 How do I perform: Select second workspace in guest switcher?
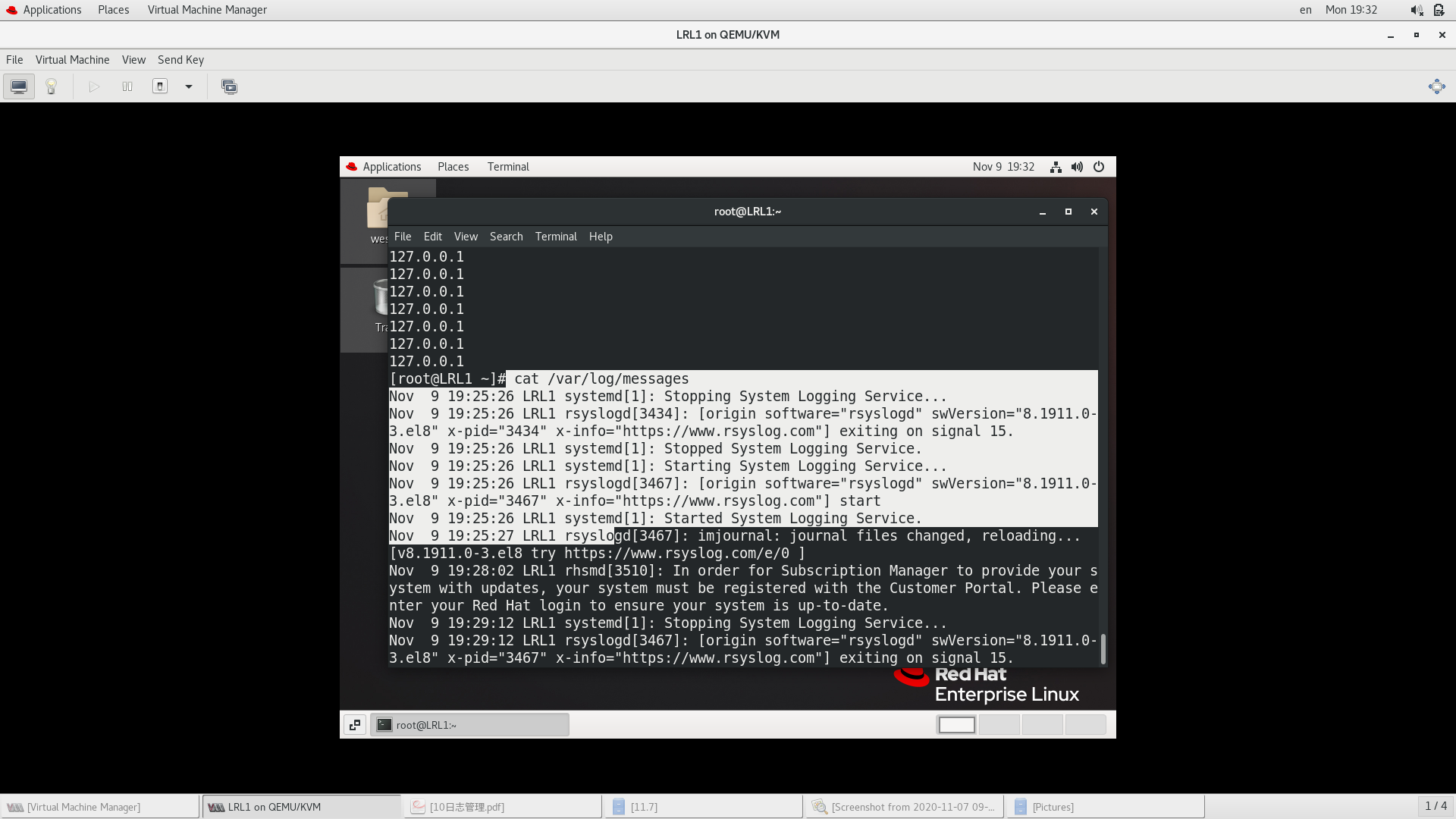pos(999,725)
